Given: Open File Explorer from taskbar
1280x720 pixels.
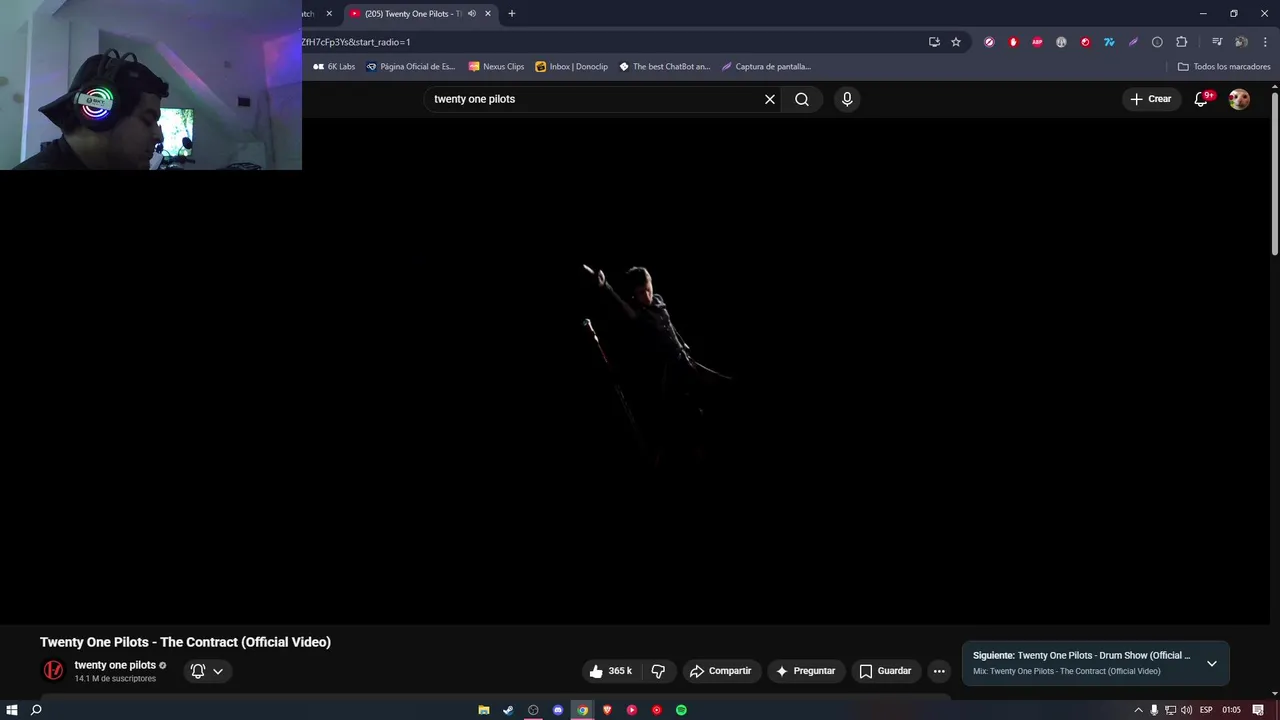Looking at the screenshot, I should [484, 710].
